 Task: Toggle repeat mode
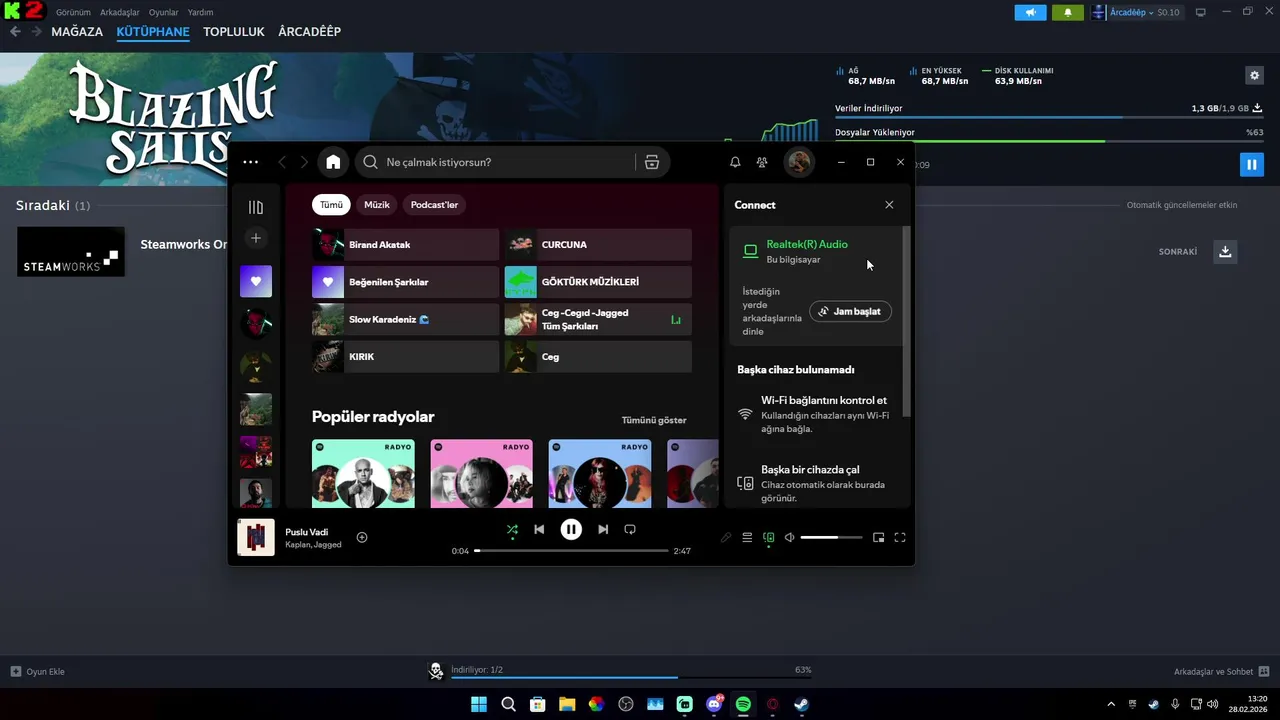point(630,529)
